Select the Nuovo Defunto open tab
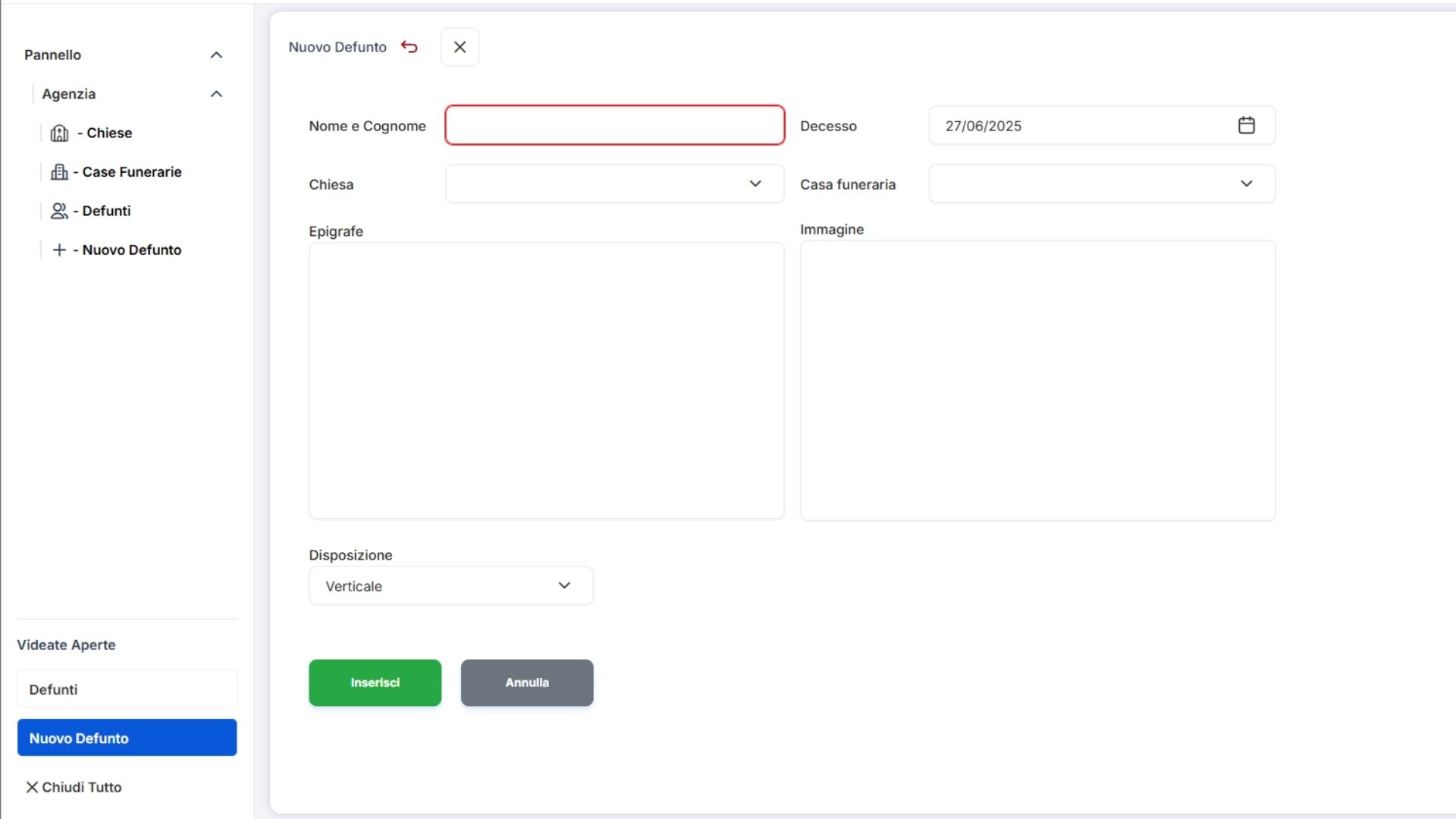1456x819 pixels. point(127,738)
